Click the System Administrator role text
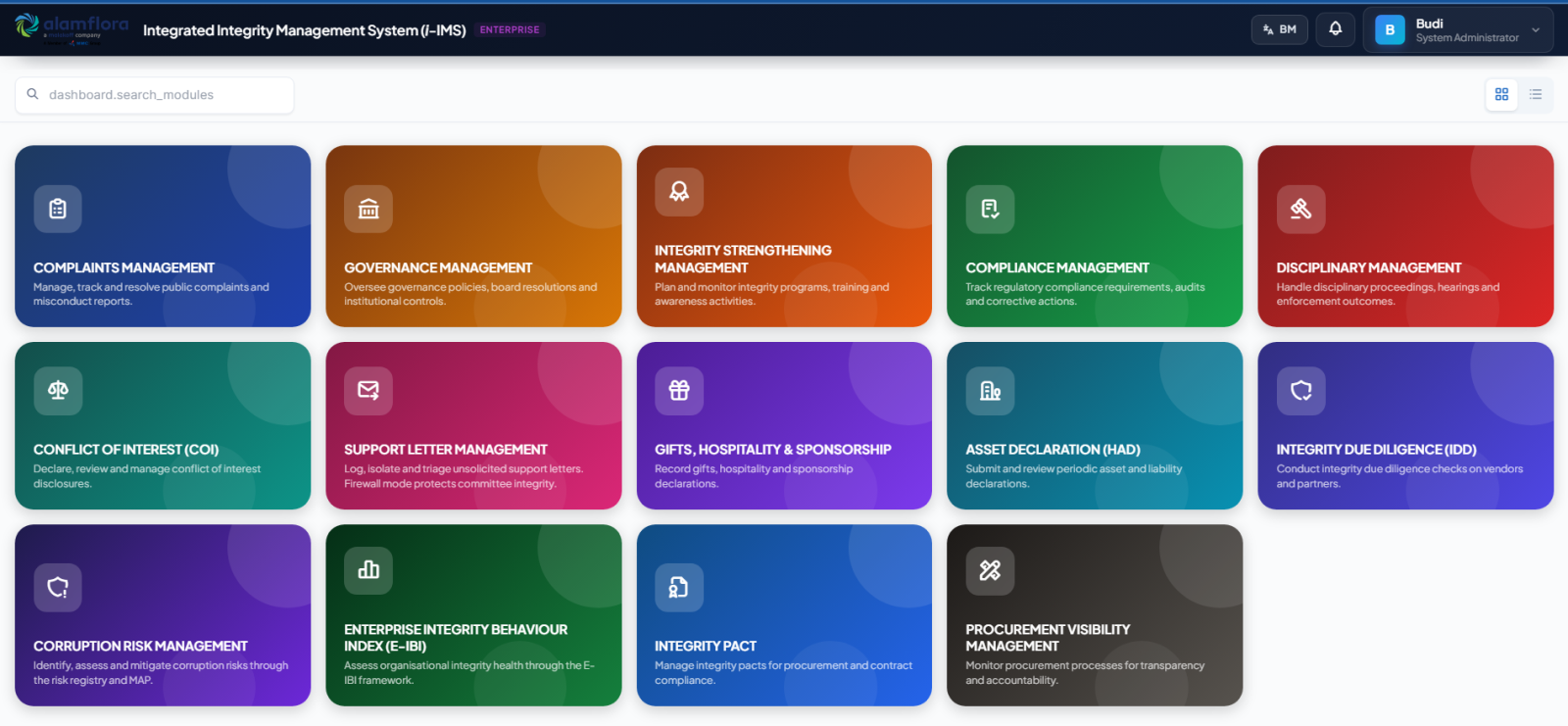This screenshot has width=1568, height=726. click(x=1467, y=38)
